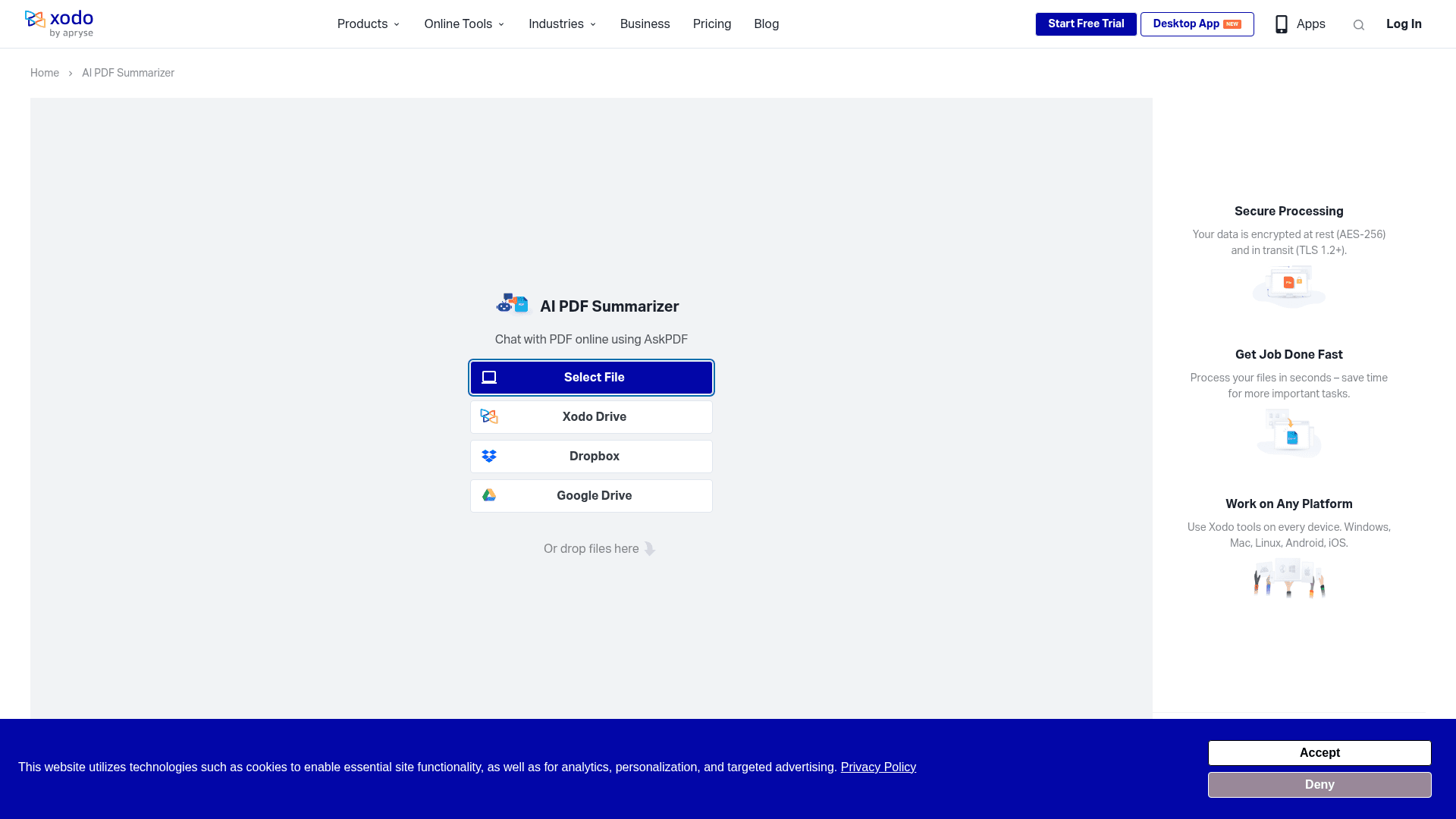Choose a file from Xodo Drive
Screen dimensions: 1456x819
click(591, 417)
